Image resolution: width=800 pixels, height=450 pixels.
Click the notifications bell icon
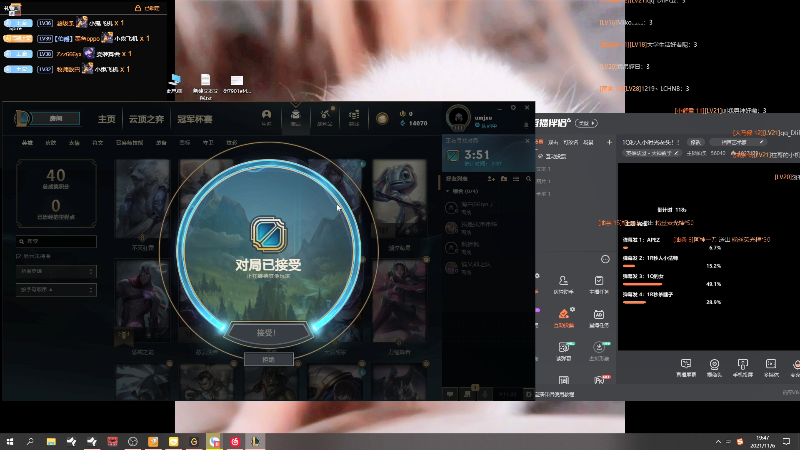(526, 125)
